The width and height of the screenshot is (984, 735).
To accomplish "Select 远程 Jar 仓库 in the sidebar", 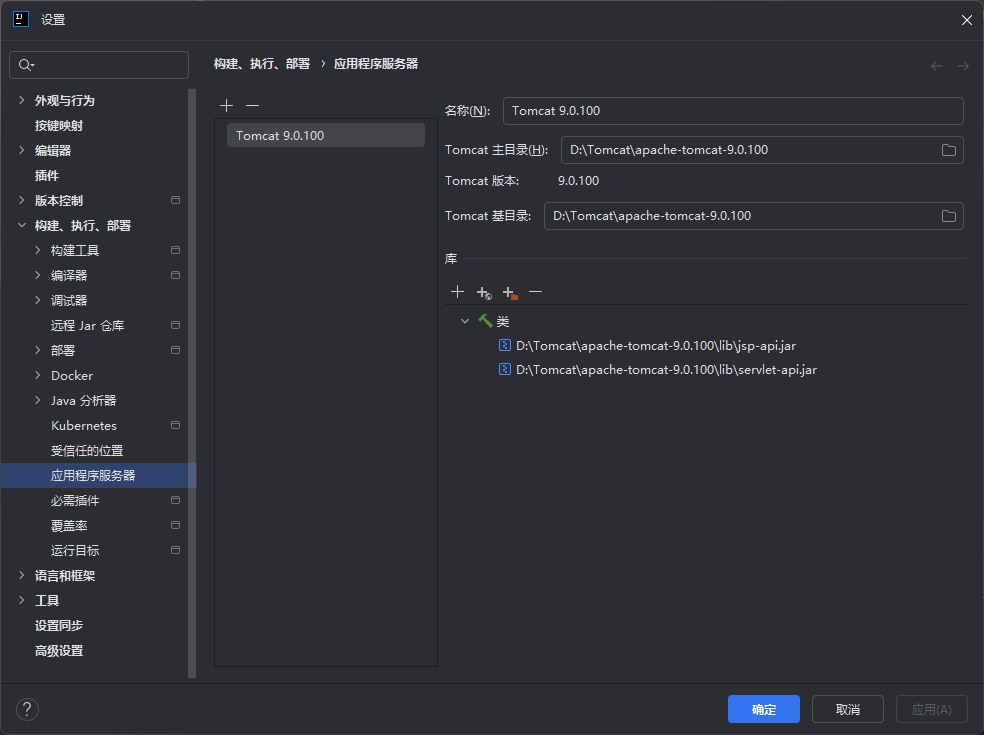I will pos(87,326).
